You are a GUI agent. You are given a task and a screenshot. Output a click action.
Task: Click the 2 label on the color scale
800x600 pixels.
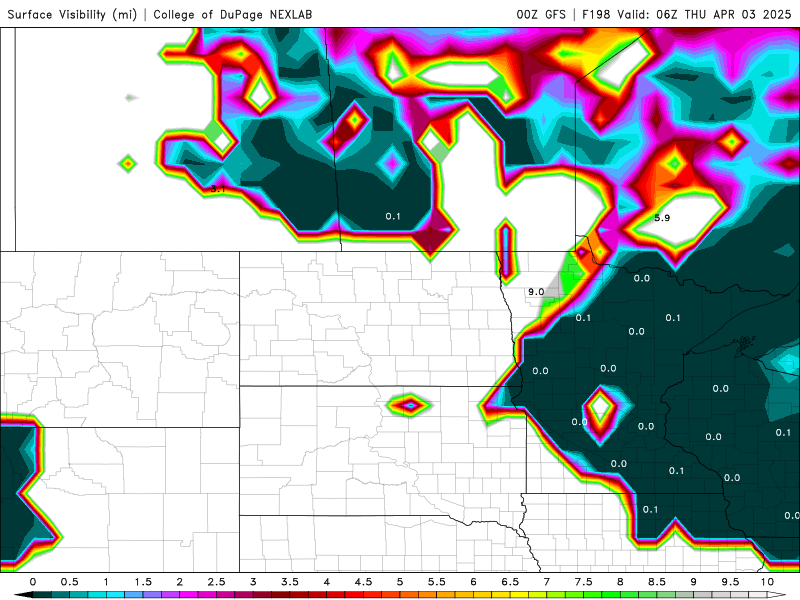pos(180,582)
